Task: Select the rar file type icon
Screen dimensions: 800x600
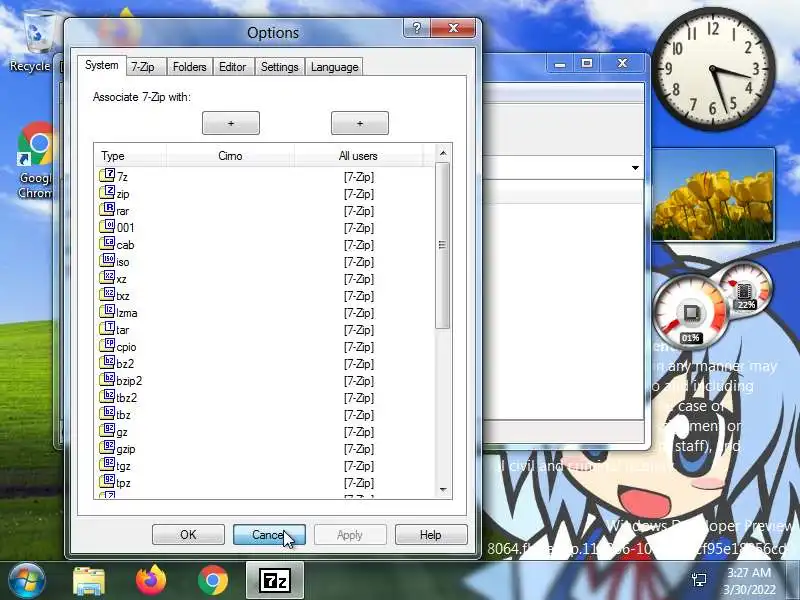Action: [107, 210]
